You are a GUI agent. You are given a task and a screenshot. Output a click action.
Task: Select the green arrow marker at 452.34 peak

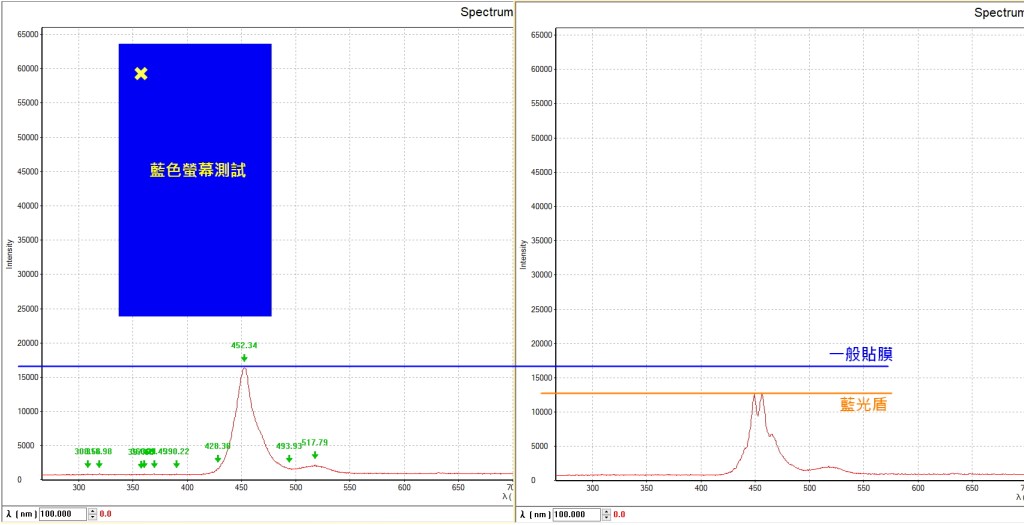244,357
